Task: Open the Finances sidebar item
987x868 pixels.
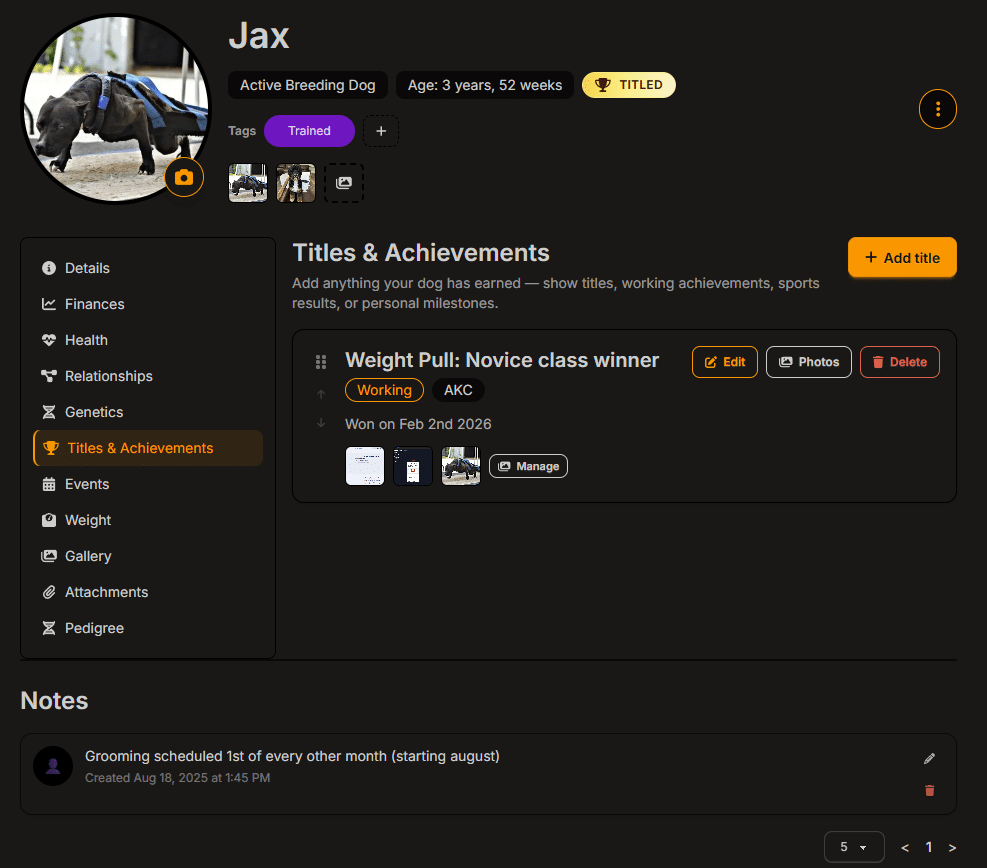Action: [94, 304]
